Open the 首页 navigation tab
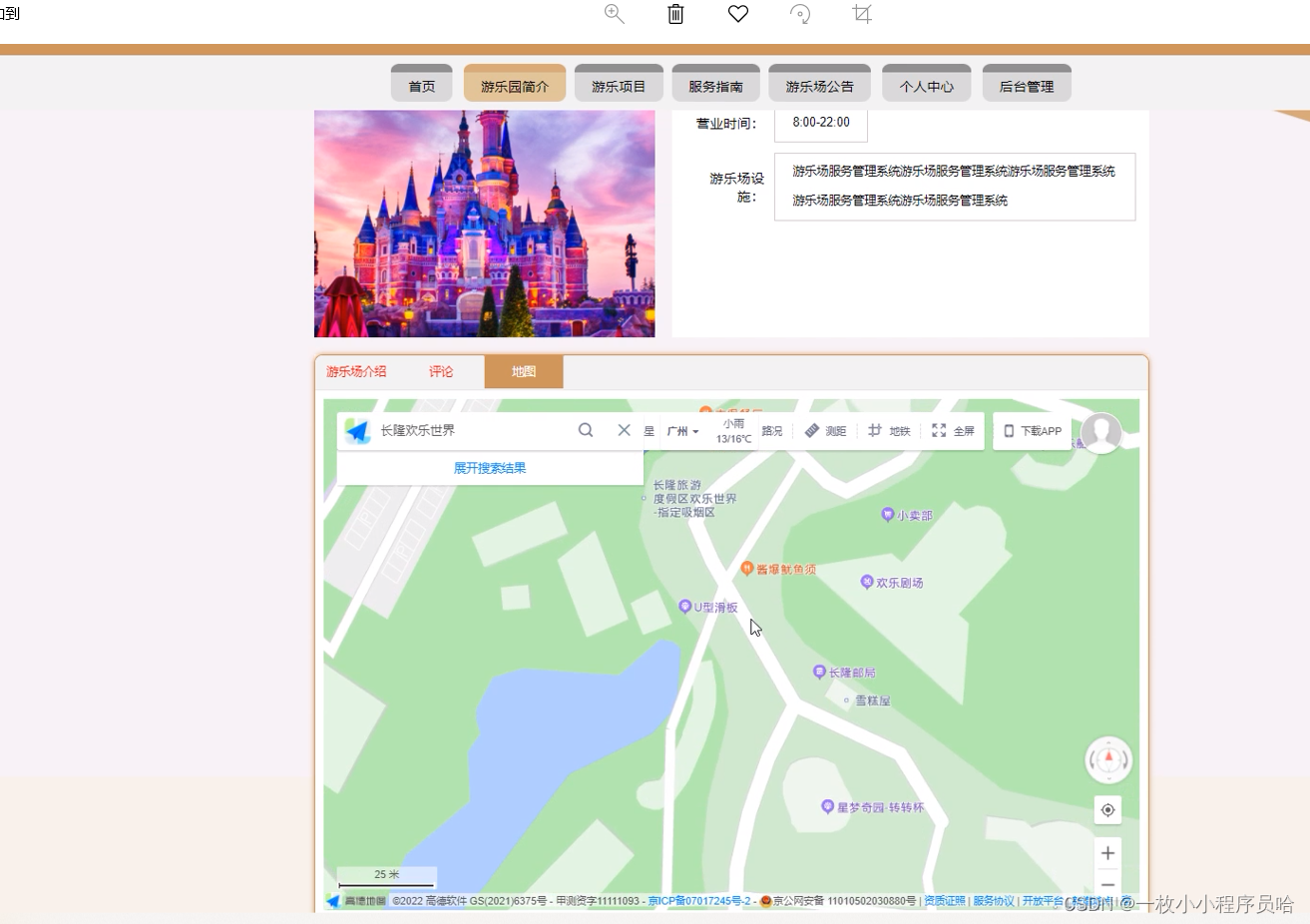The height and width of the screenshot is (924, 1310). (422, 84)
